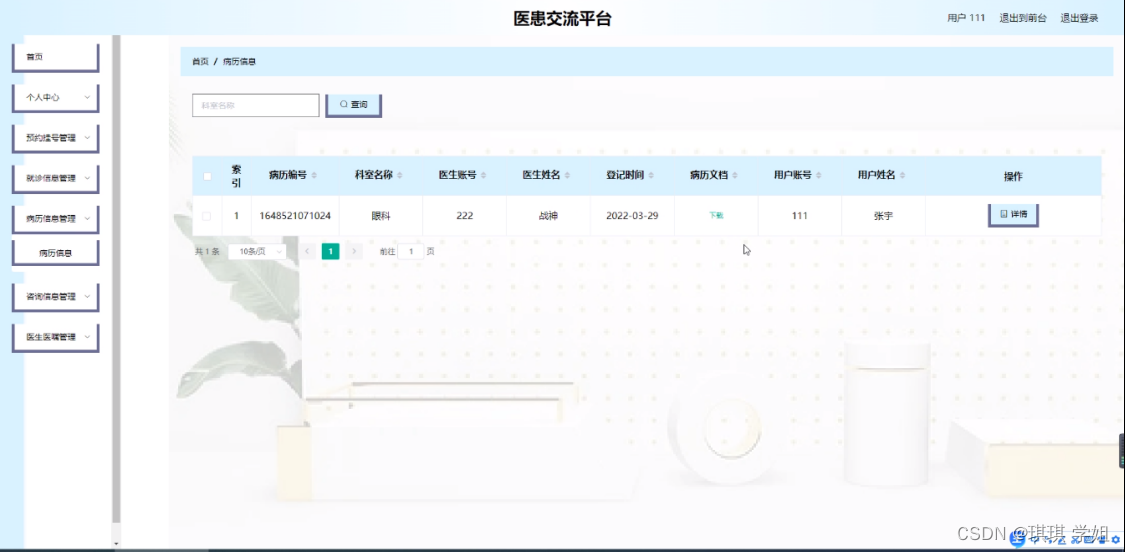This screenshot has width=1125, height=552.
Task: Click the 查询 search button
Action: coord(354,105)
